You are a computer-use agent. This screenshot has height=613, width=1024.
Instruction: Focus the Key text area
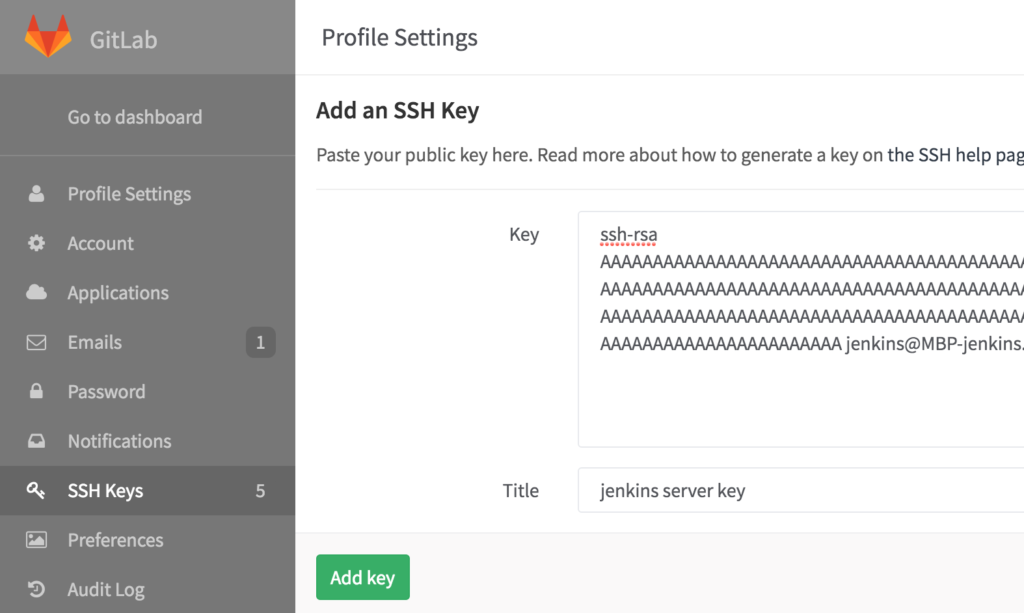tap(801, 329)
